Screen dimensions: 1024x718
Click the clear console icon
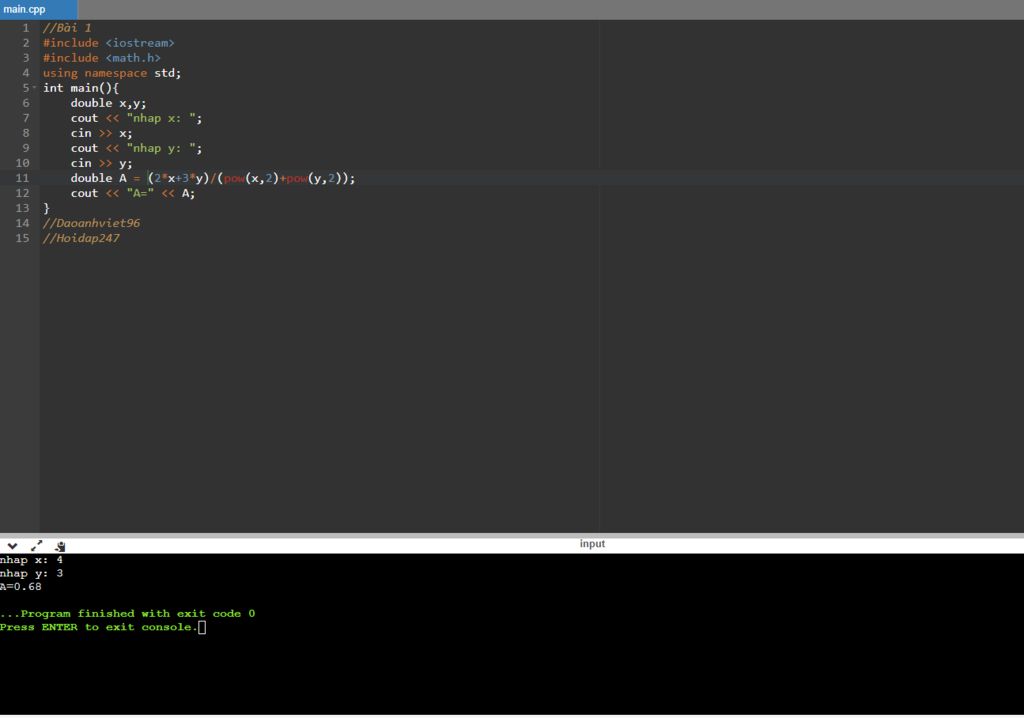click(60, 546)
